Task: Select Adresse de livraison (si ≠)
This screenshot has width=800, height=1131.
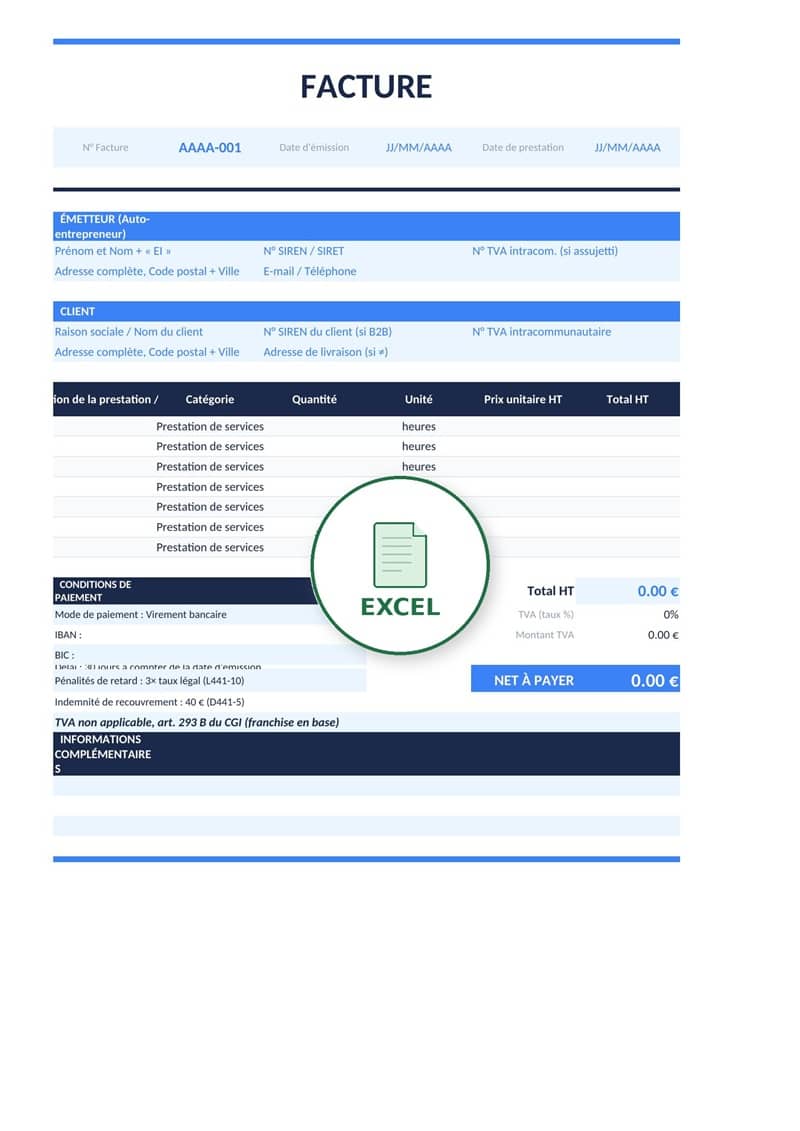Action: 325,352
